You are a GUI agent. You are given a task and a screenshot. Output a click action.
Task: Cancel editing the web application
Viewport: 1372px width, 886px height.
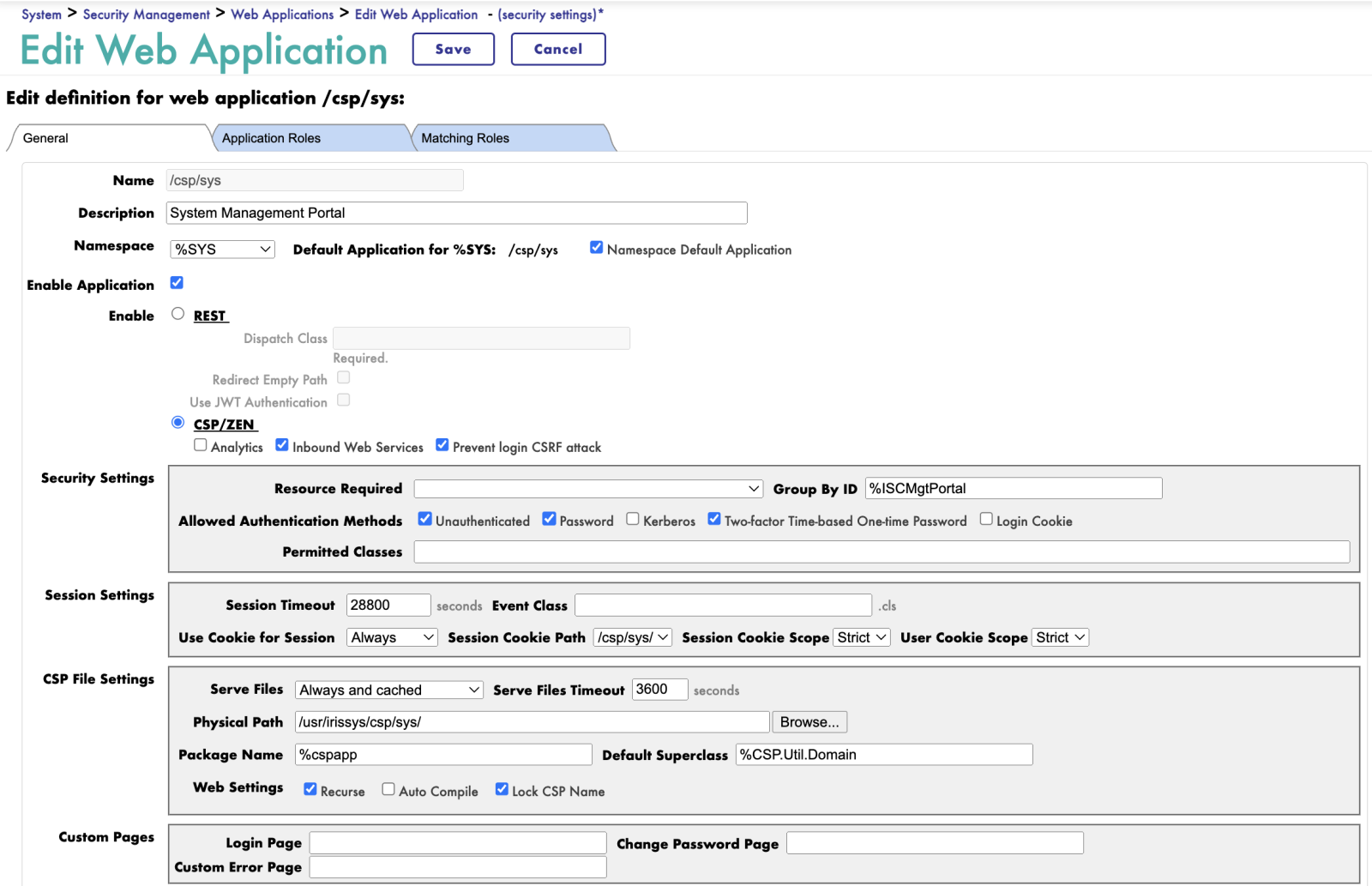click(557, 49)
